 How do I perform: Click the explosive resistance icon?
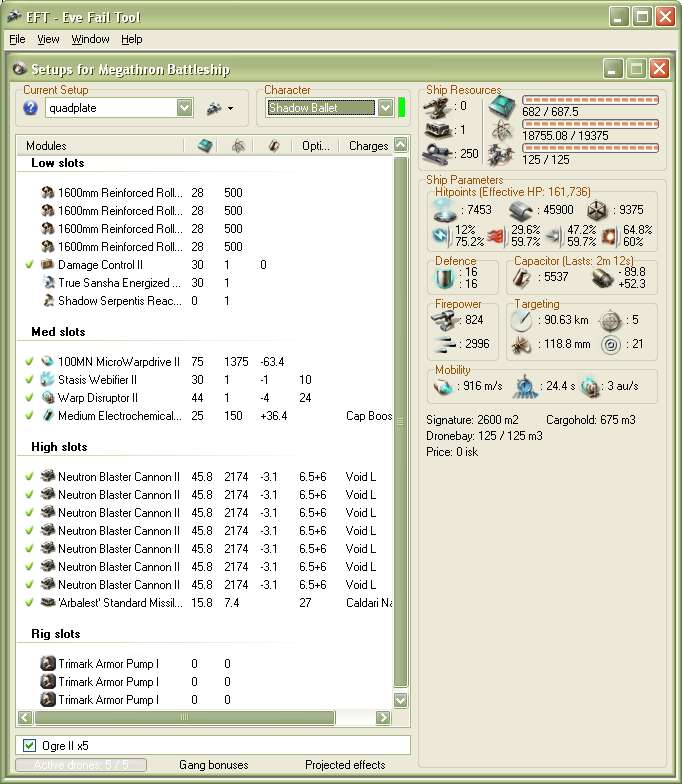[610, 236]
